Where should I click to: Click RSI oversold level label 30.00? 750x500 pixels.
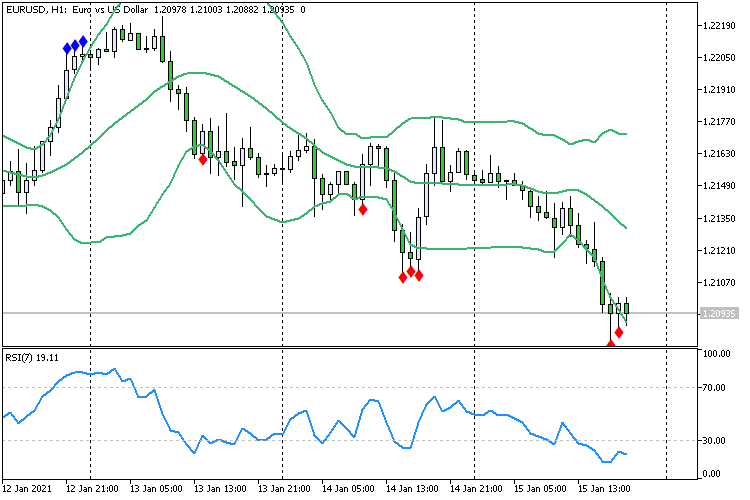coord(714,441)
